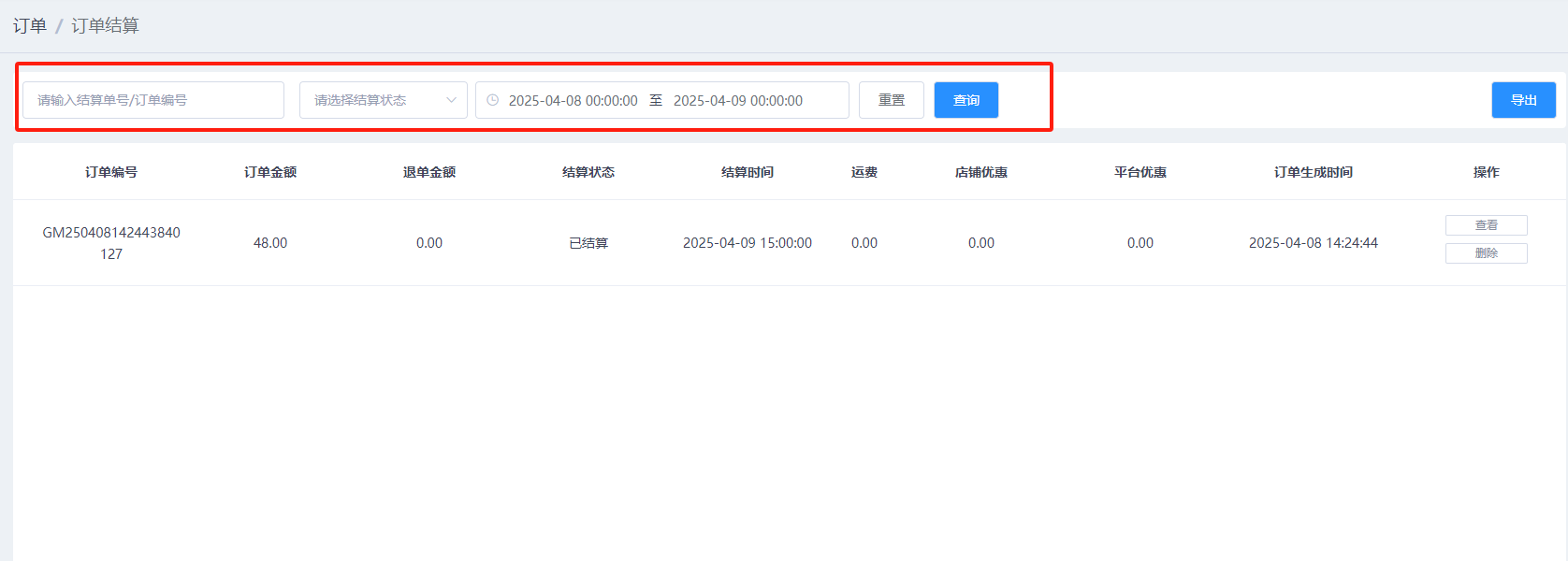Click the 订单编号 column header
The image size is (1568, 561).
click(111, 172)
